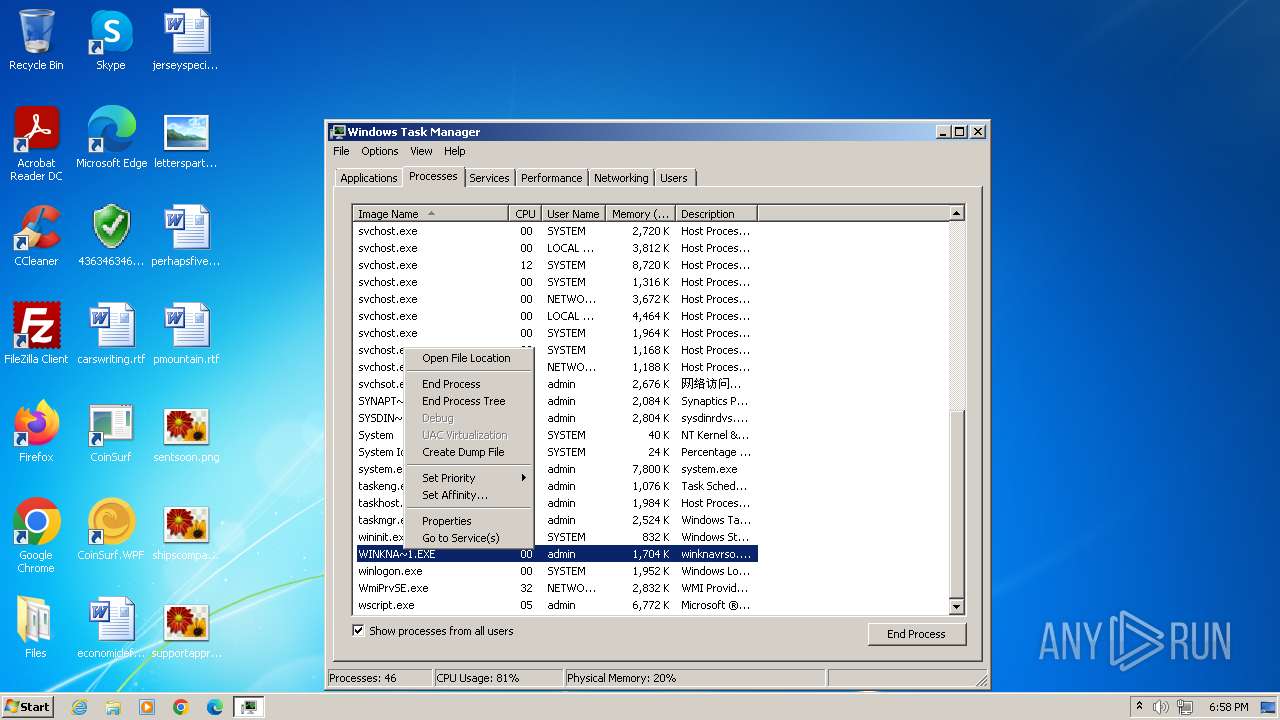Image resolution: width=1280 pixels, height=720 pixels.
Task: Open carswriting.rtf document icon
Action: [x=111, y=333]
